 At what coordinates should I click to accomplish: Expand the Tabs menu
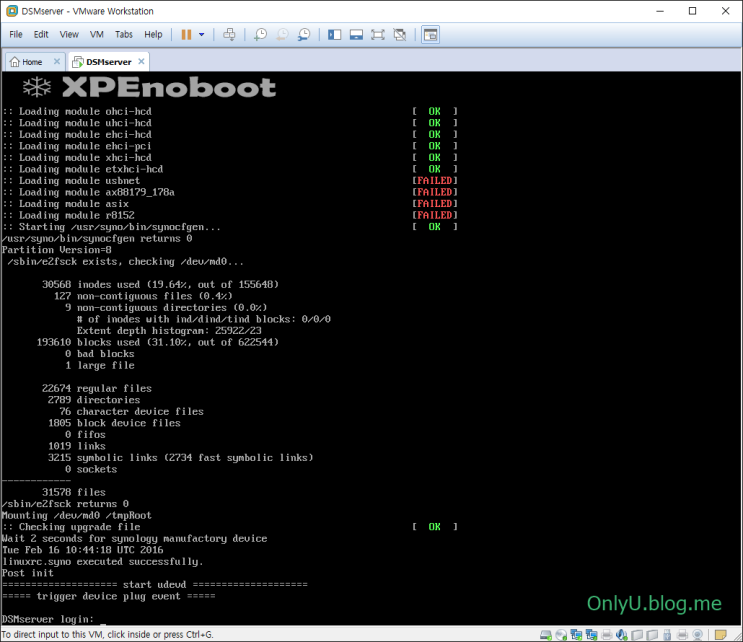pos(123,34)
